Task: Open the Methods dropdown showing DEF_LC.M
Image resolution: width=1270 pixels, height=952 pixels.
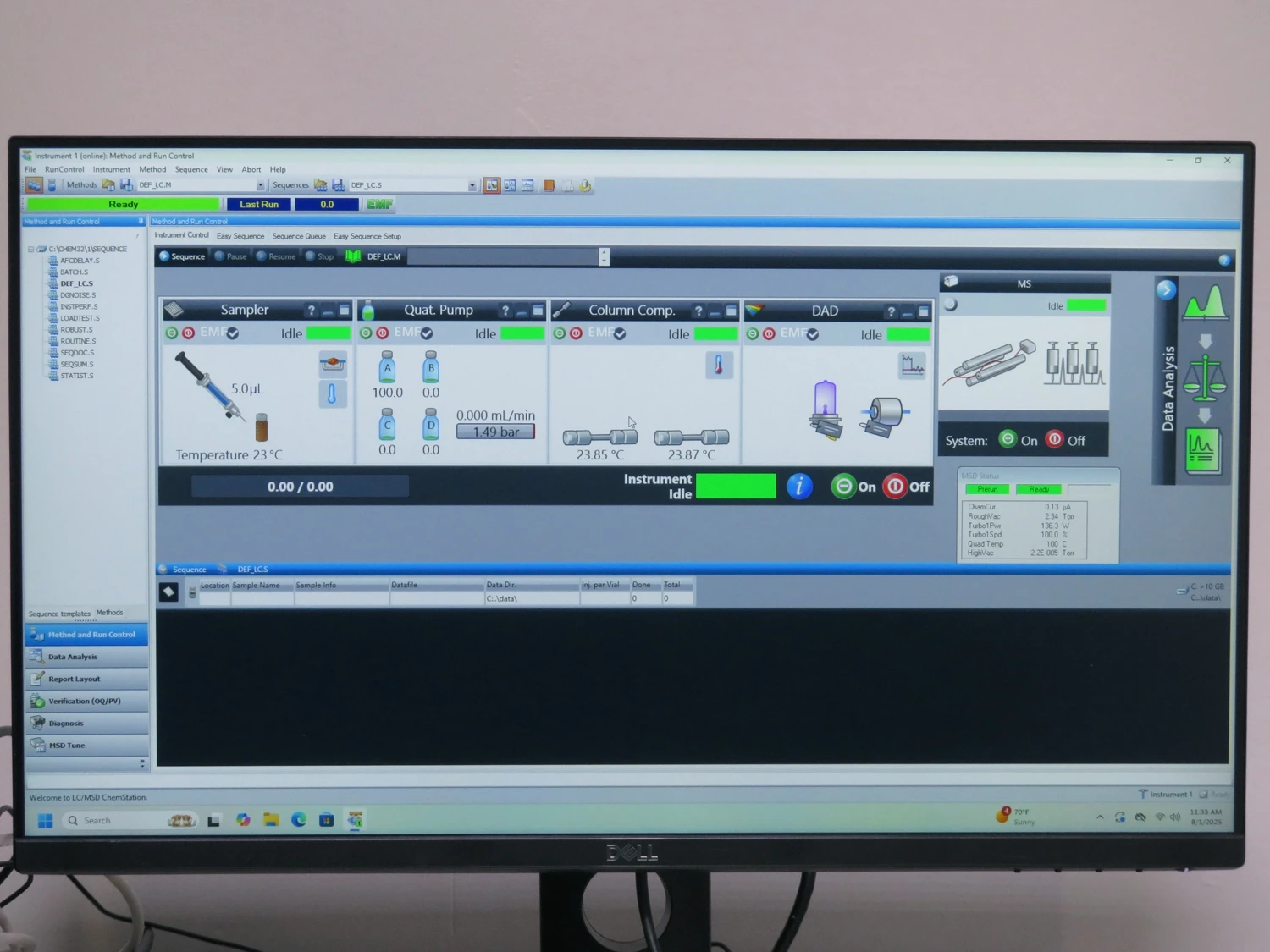Action: pos(260,185)
